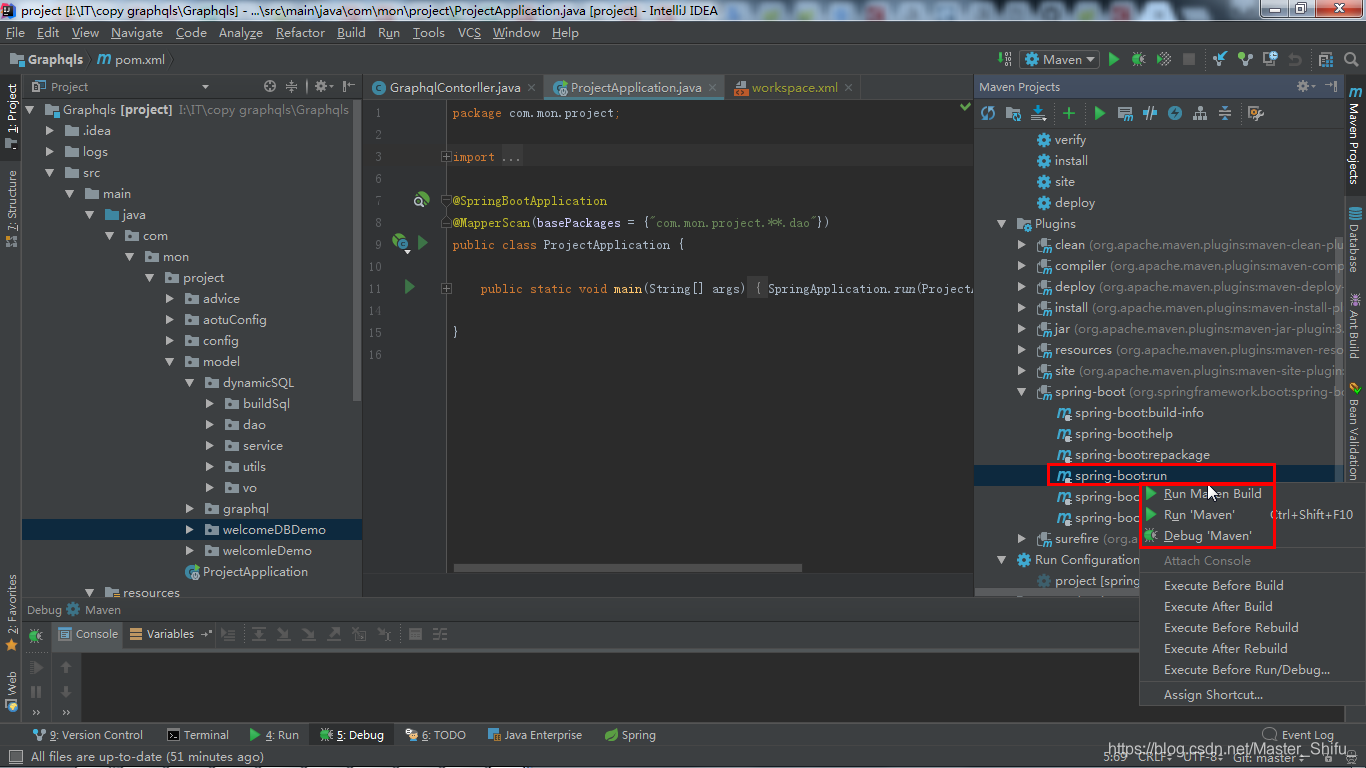Reimport all Maven projects icon
The height and width of the screenshot is (768, 1366).
(988, 113)
